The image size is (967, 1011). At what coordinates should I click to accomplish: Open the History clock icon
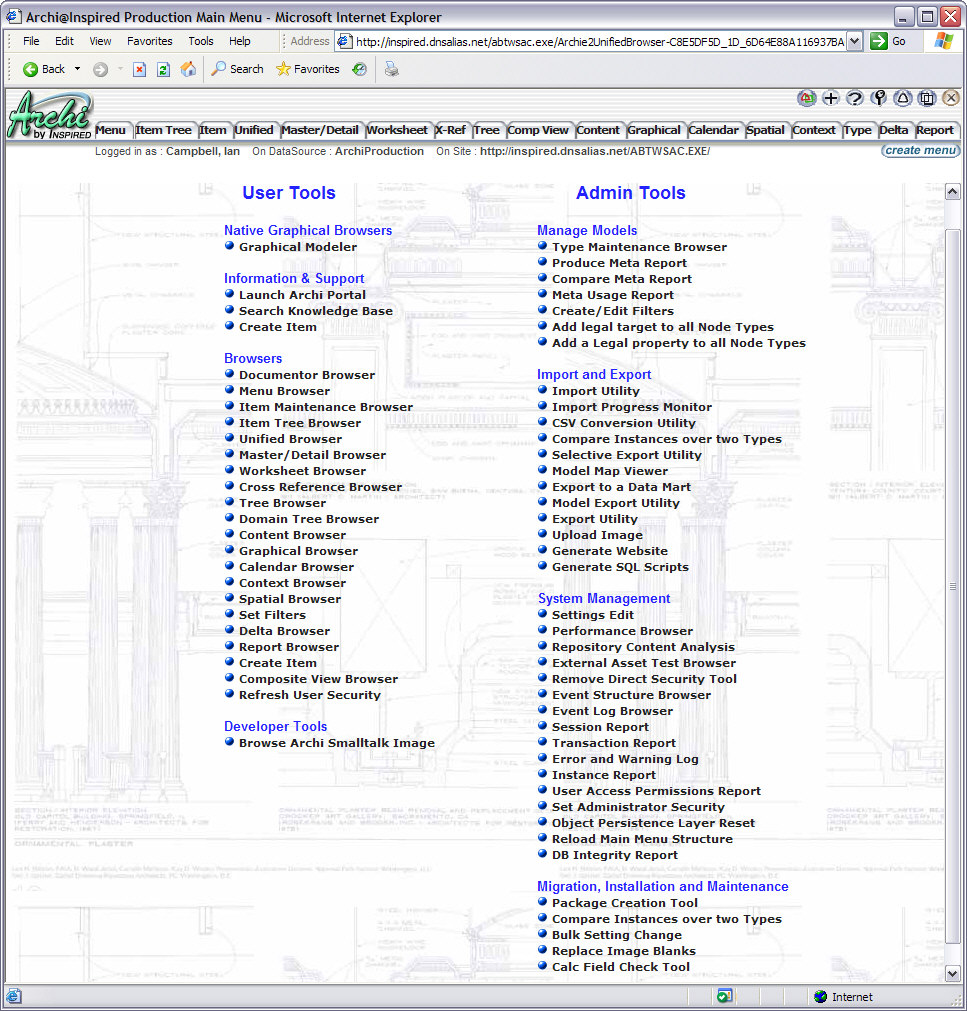pyautogui.click(x=360, y=69)
